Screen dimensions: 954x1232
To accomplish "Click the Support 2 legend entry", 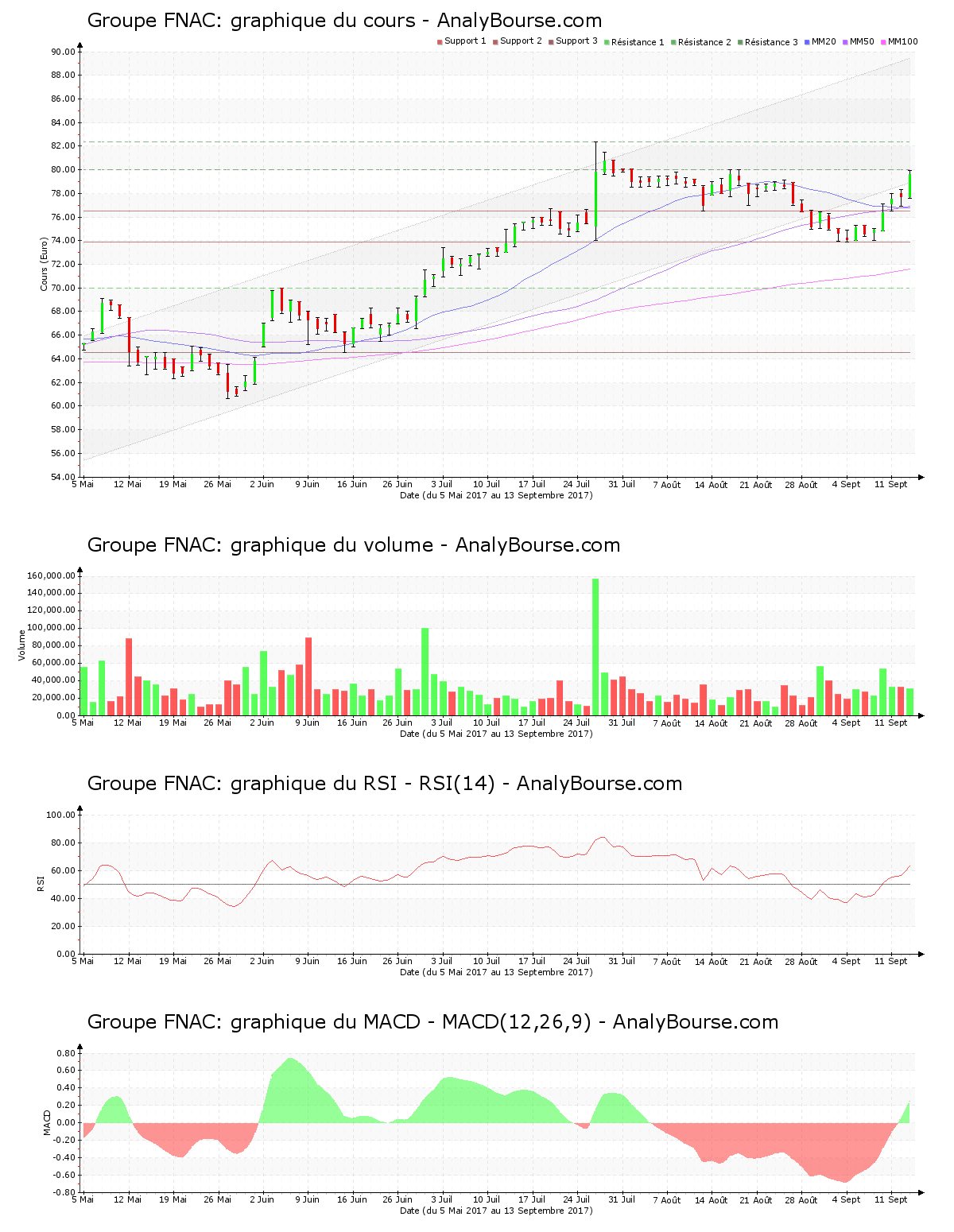I will 518,41.
